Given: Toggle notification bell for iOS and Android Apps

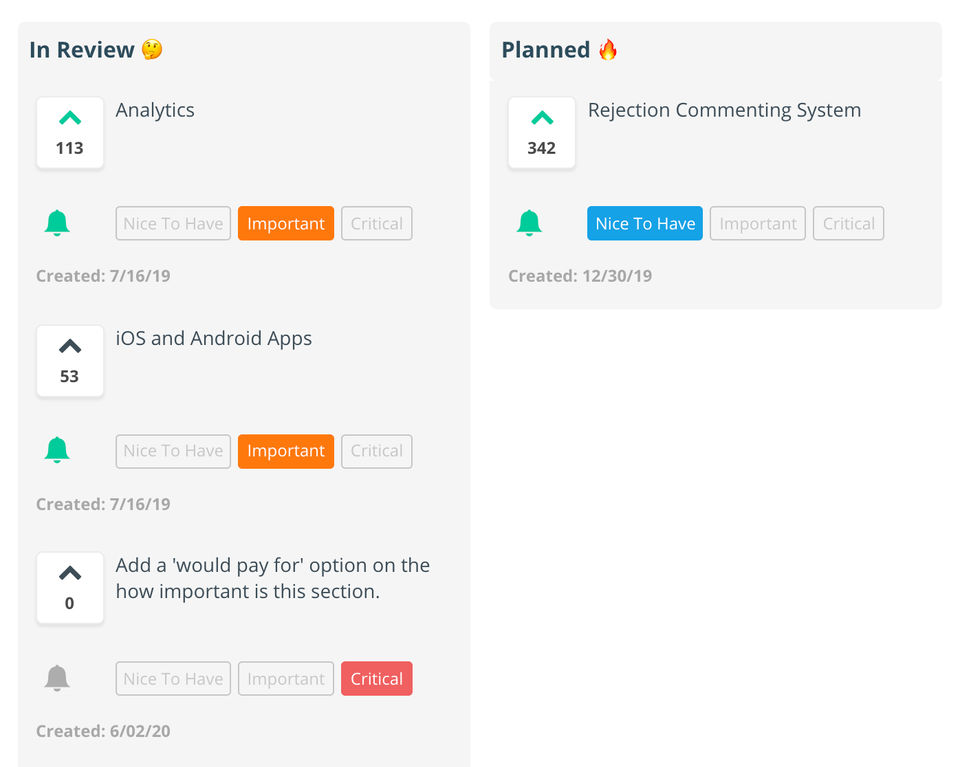Looking at the screenshot, I should pyautogui.click(x=57, y=451).
